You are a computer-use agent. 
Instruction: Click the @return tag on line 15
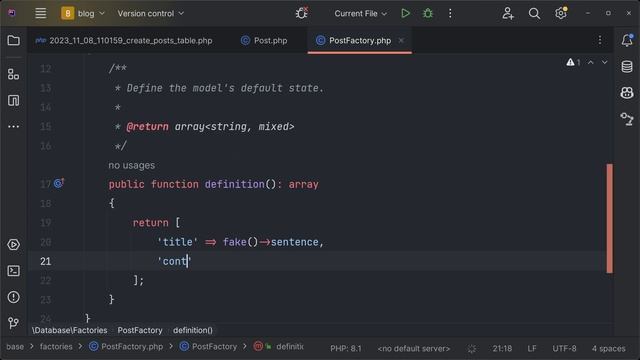tap(147, 127)
